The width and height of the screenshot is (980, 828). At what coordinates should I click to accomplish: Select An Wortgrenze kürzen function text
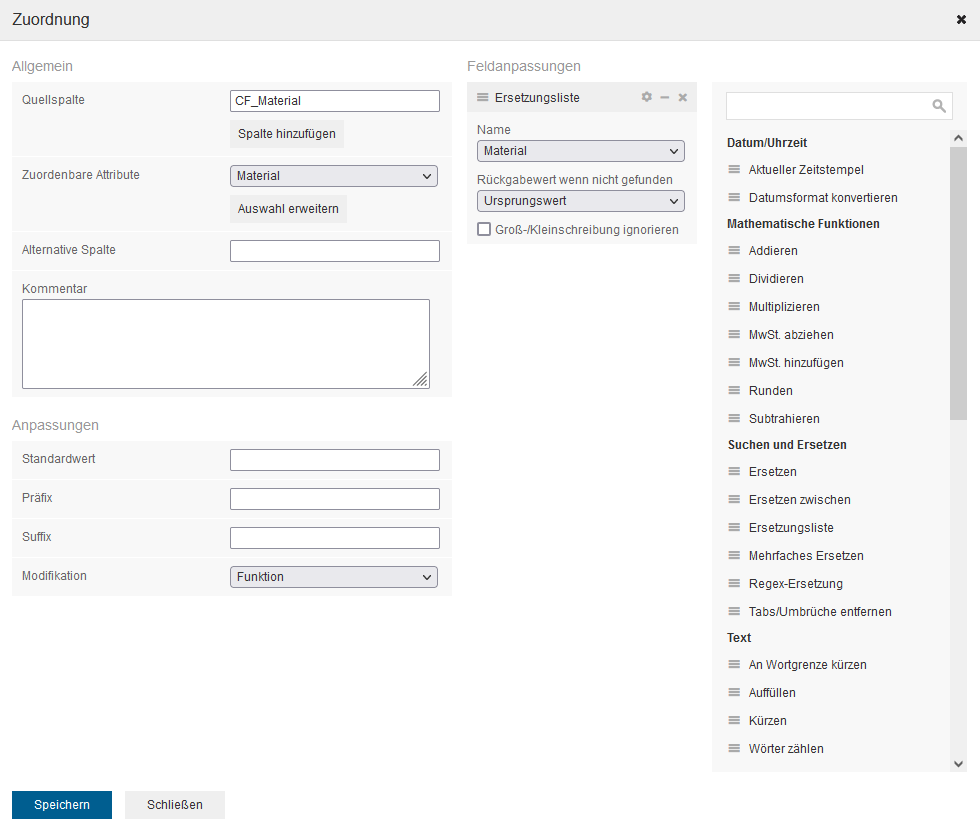coord(808,665)
